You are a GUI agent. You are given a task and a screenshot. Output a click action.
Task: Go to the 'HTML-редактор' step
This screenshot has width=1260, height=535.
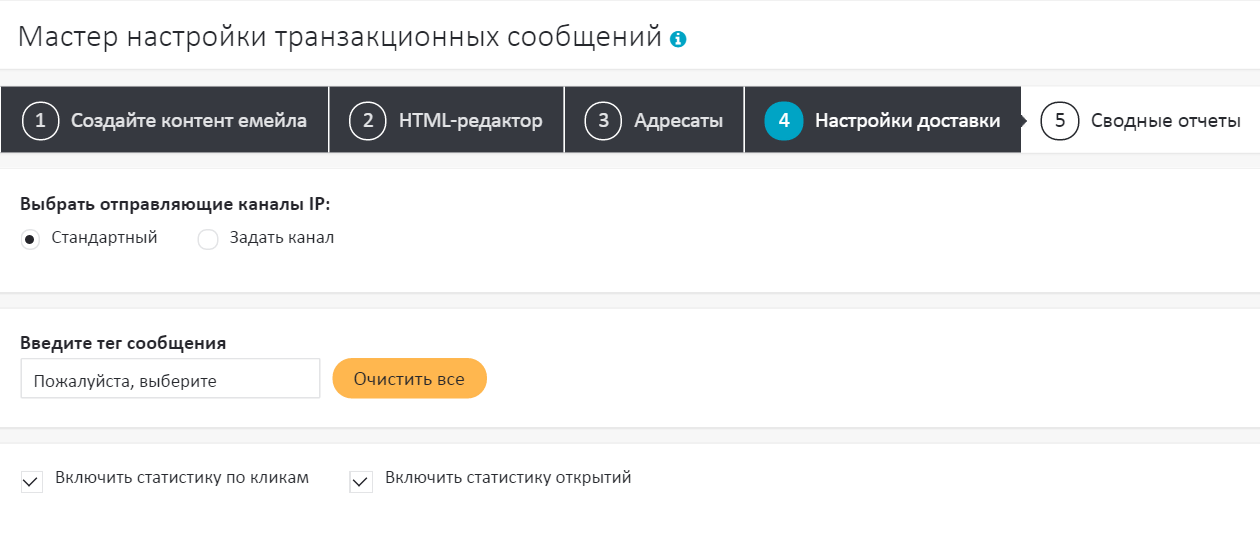click(470, 121)
